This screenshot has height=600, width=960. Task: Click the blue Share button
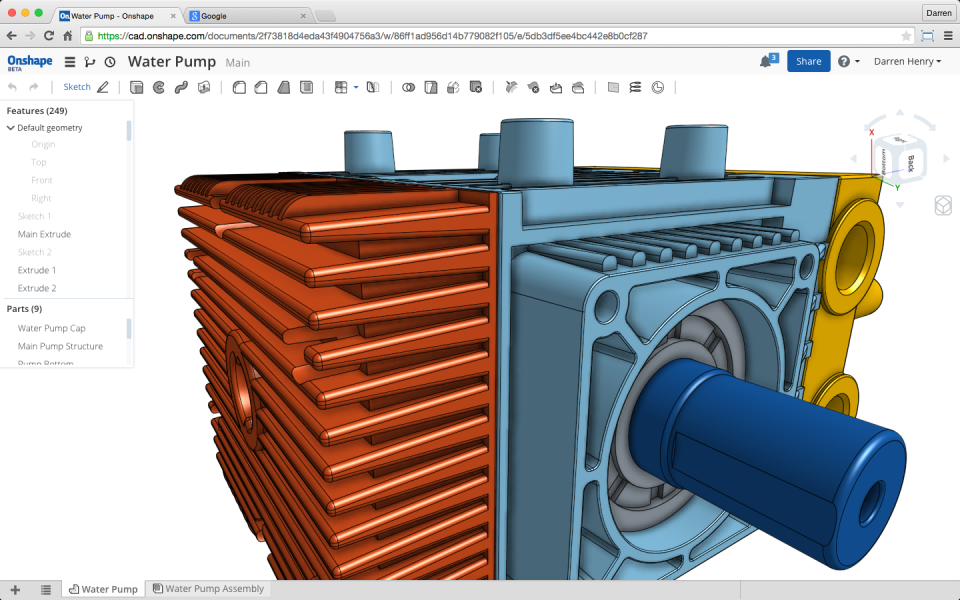808,61
